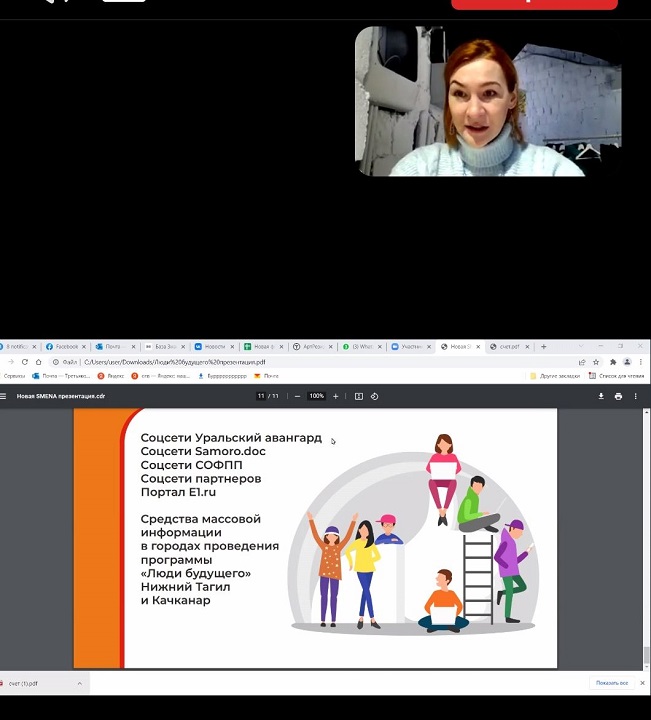This screenshot has height=720, width=651.
Task: Download the PDF file
Action: point(601,396)
